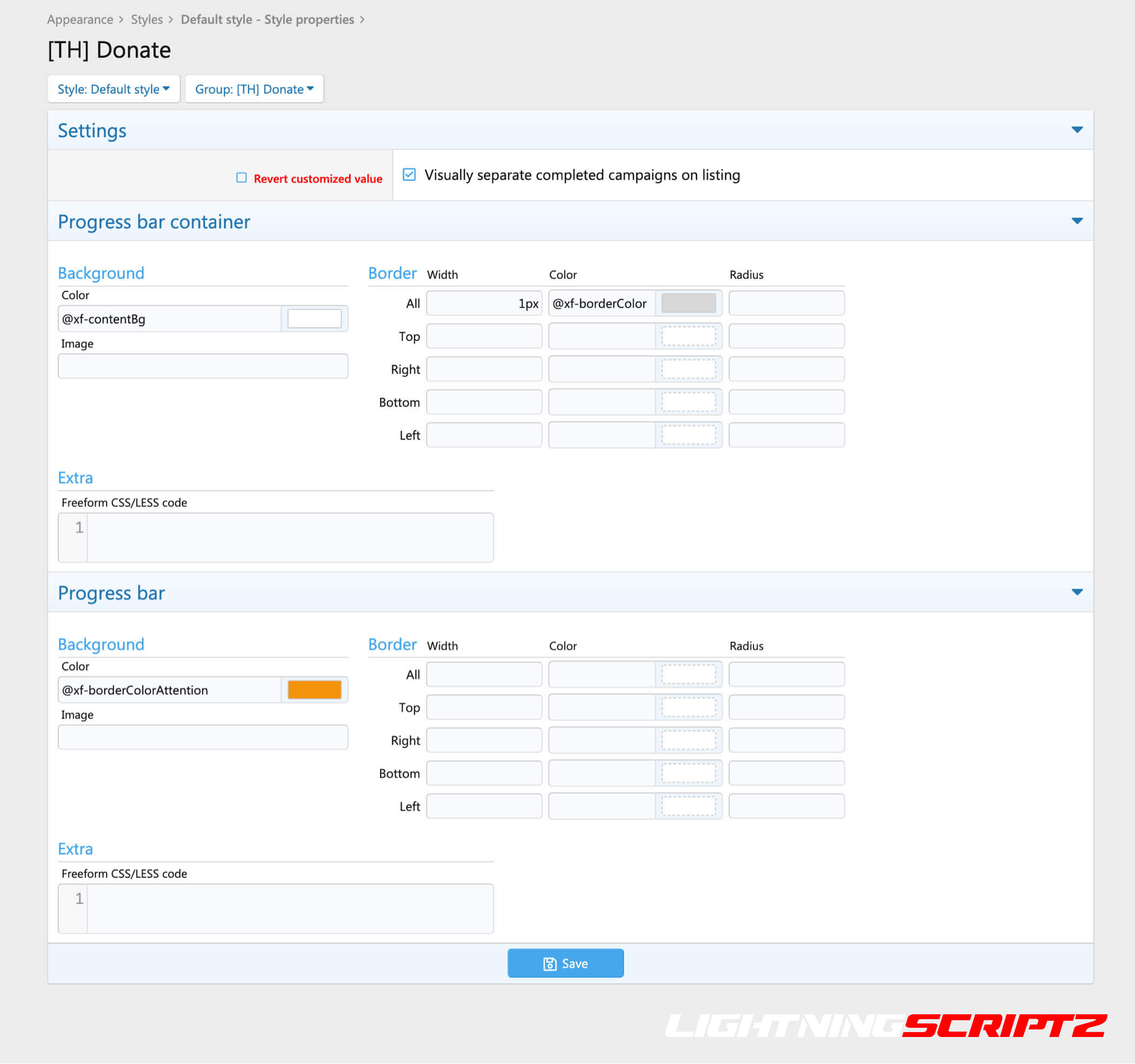Go to Appearance in the breadcrumb
The image size is (1135, 1064).
[x=80, y=19]
